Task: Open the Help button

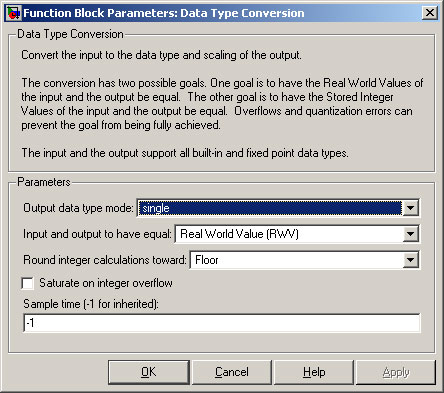Action: click(x=314, y=372)
